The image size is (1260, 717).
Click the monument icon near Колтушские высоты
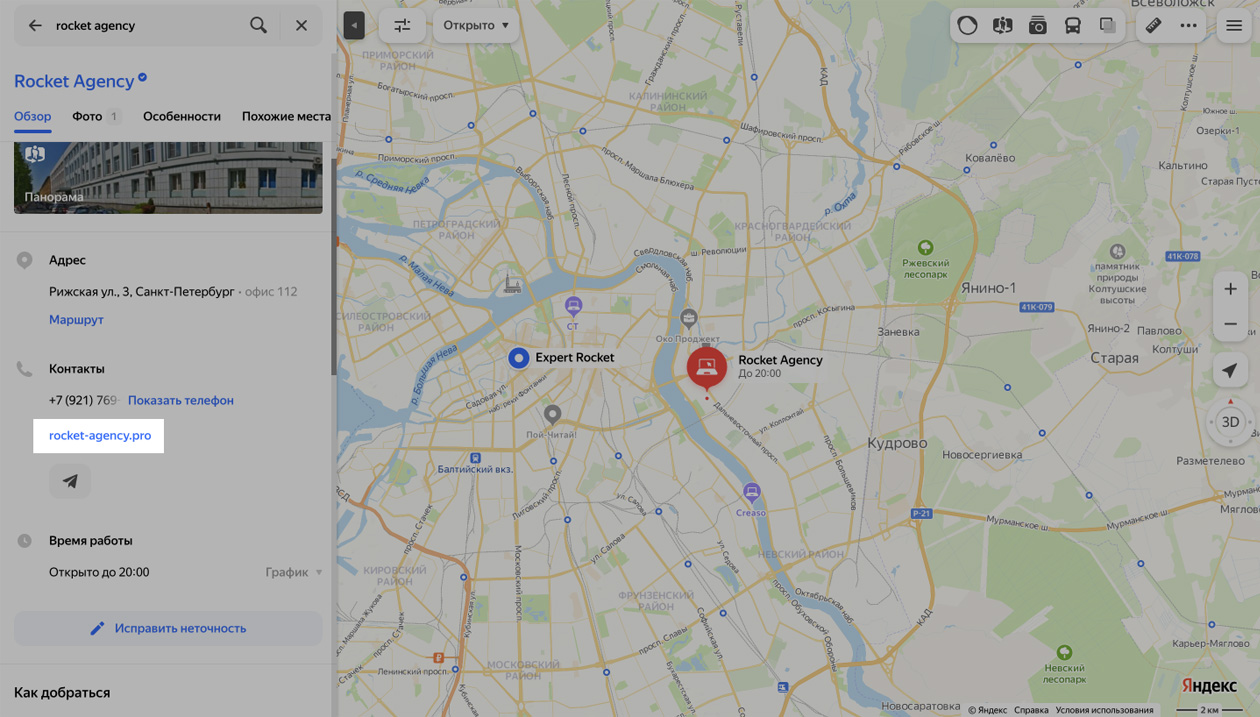coord(1117,252)
